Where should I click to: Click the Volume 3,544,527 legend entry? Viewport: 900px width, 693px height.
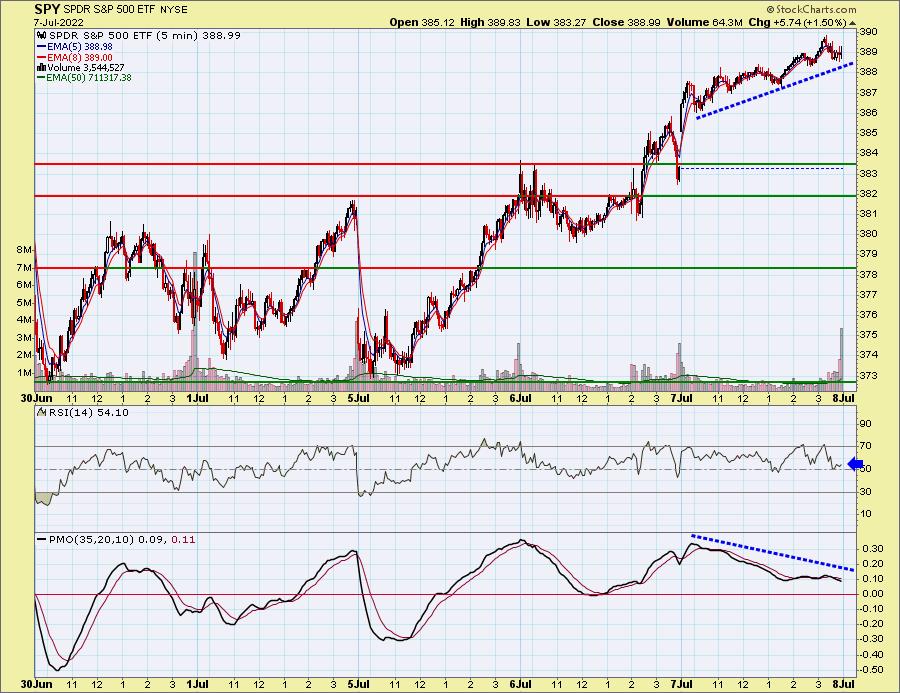pyautogui.click(x=86, y=68)
